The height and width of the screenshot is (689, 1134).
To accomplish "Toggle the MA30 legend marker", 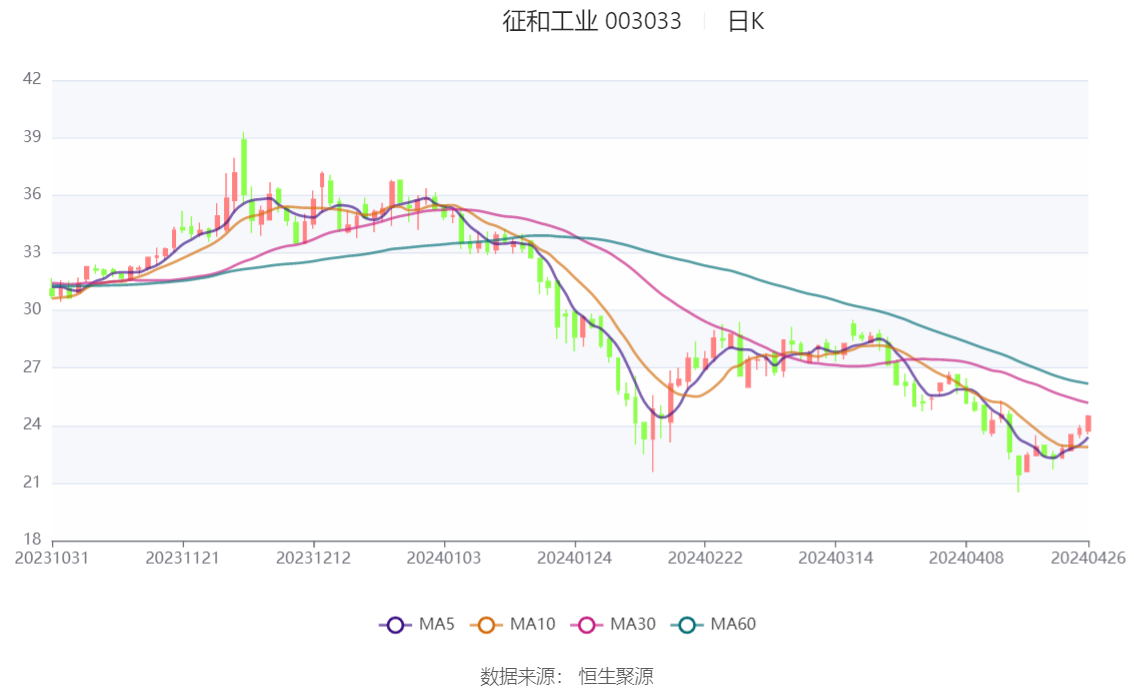I will (x=587, y=625).
